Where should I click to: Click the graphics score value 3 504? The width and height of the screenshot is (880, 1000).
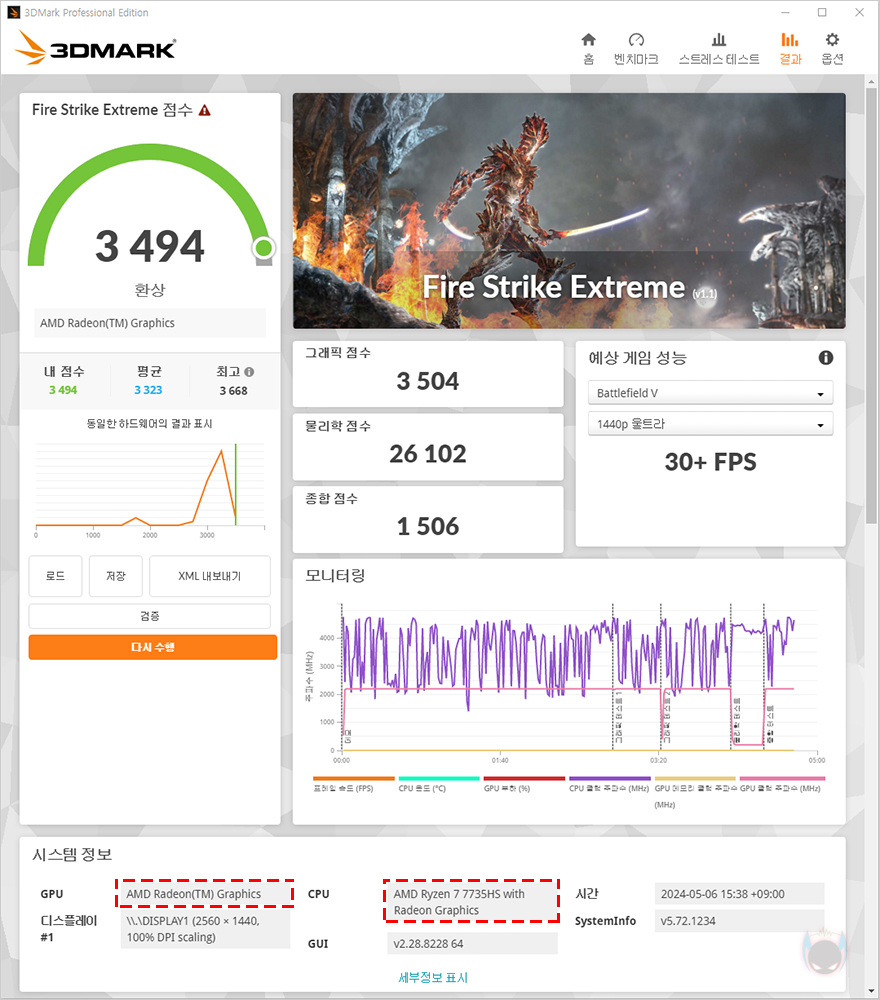(x=427, y=381)
